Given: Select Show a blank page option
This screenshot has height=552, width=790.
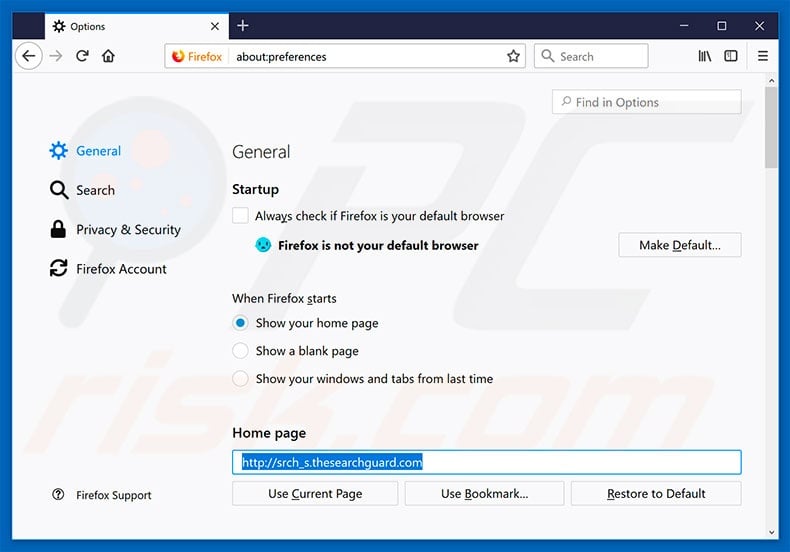Looking at the screenshot, I should point(240,351).
